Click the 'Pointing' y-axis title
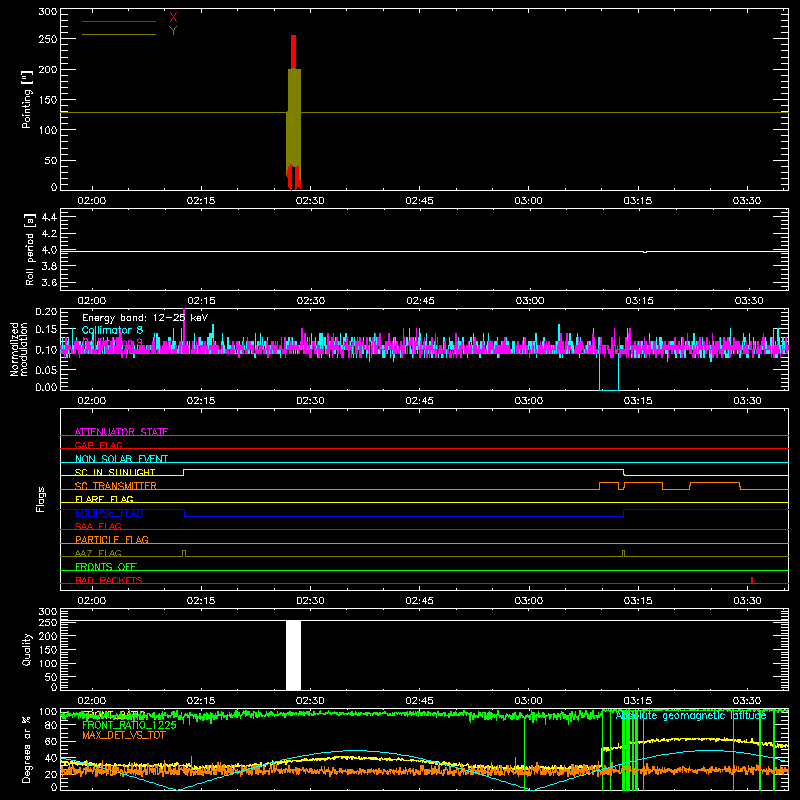 point(27,99)
